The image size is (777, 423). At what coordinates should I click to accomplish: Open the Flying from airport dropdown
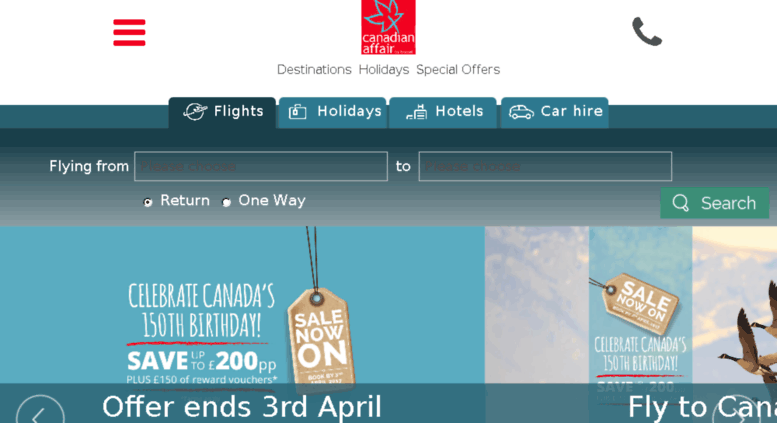click(261, 166)
